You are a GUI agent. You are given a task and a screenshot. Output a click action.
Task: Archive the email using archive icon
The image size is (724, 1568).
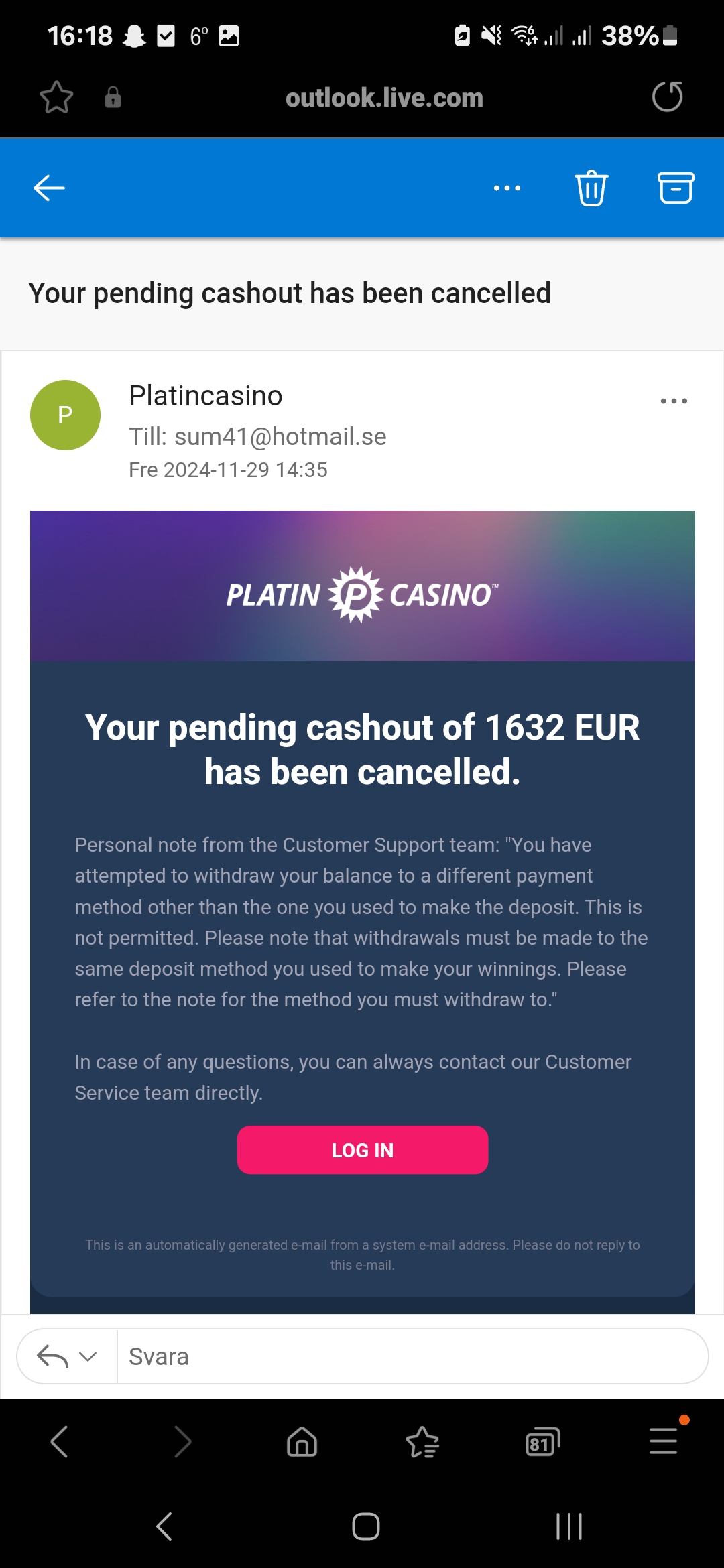[675, 188]
